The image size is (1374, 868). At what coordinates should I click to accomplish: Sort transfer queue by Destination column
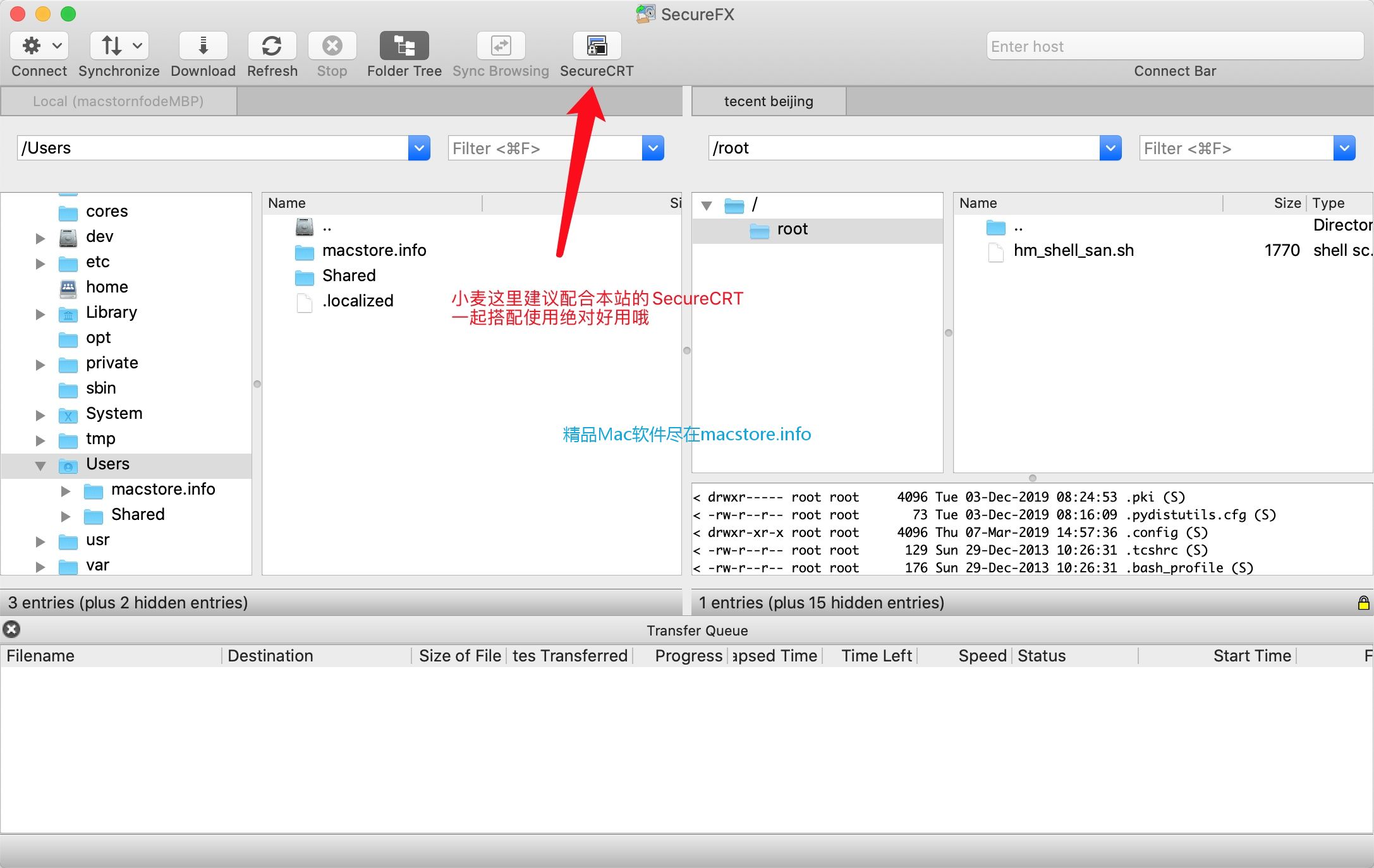pos(317,656)
